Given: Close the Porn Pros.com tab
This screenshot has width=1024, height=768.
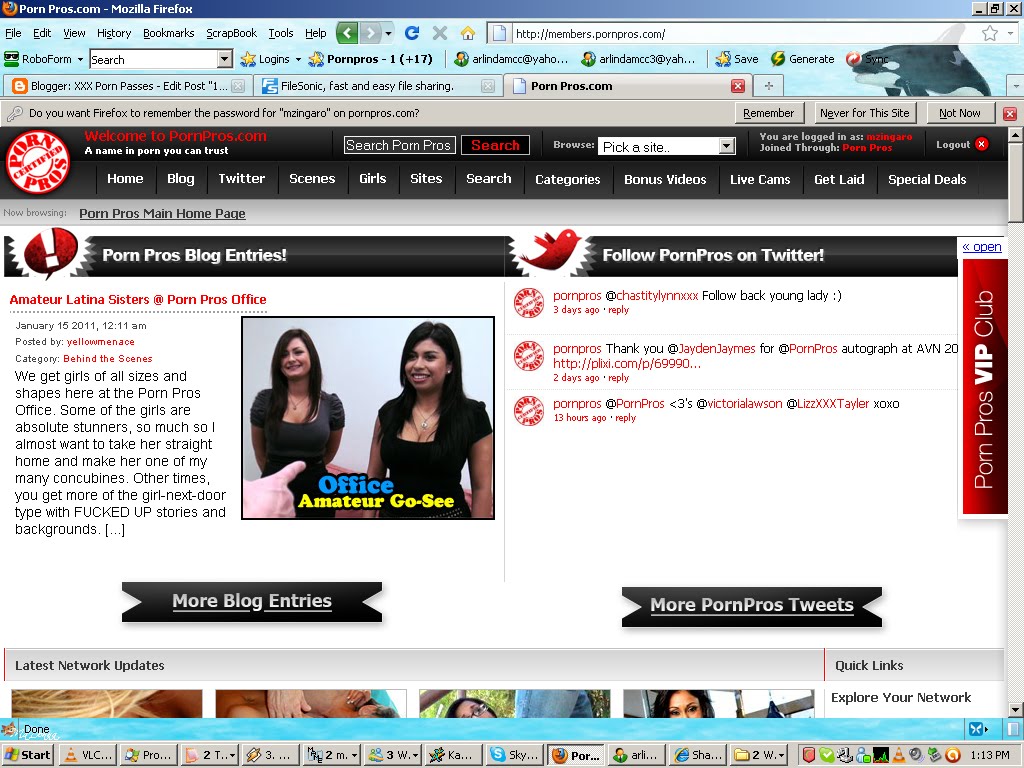Looking at the screenshot, I should [738, 86].
